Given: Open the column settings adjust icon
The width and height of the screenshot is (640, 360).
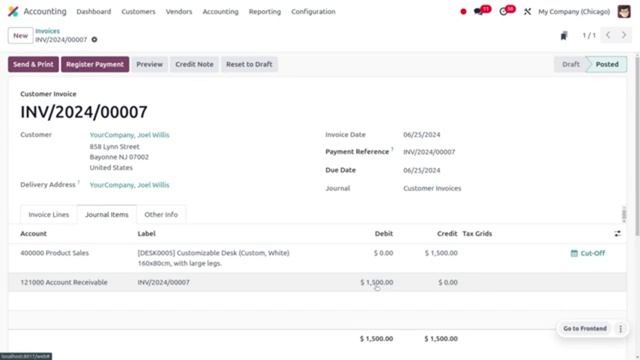Looking at the screenshot, I should click(618, 233).
